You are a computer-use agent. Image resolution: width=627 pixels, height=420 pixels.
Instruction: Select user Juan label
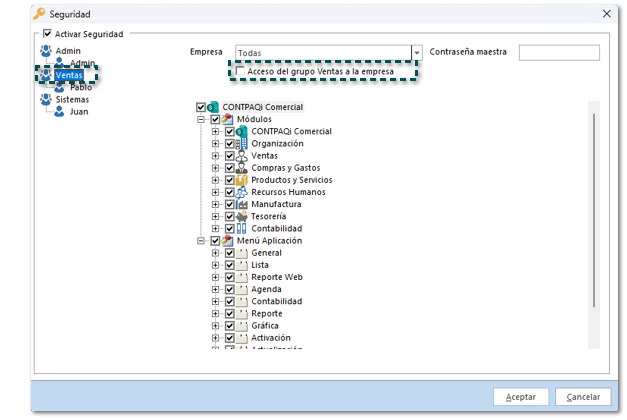(x=79, y=112)
